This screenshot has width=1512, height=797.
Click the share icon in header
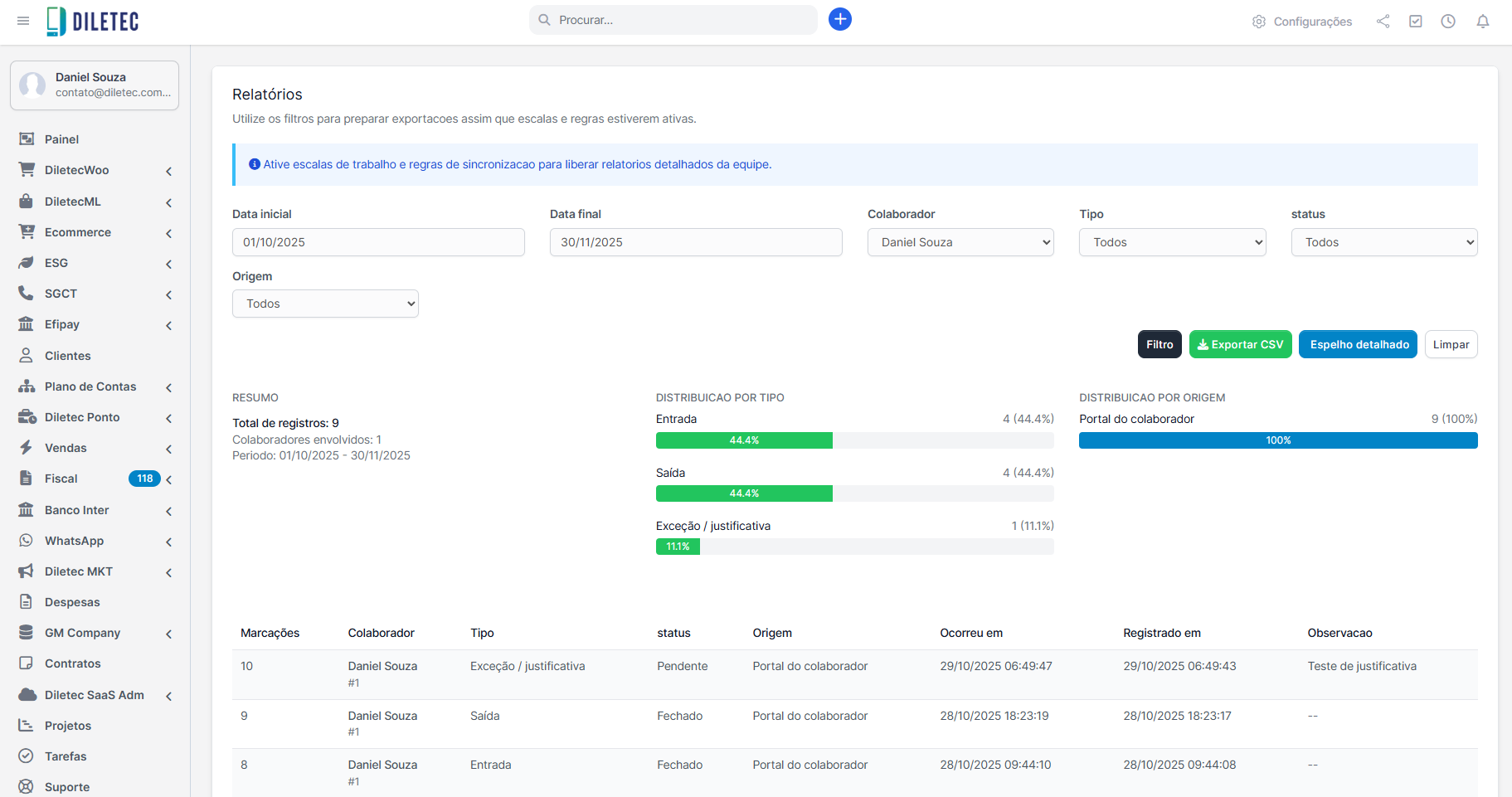(x=1383, y=22)
